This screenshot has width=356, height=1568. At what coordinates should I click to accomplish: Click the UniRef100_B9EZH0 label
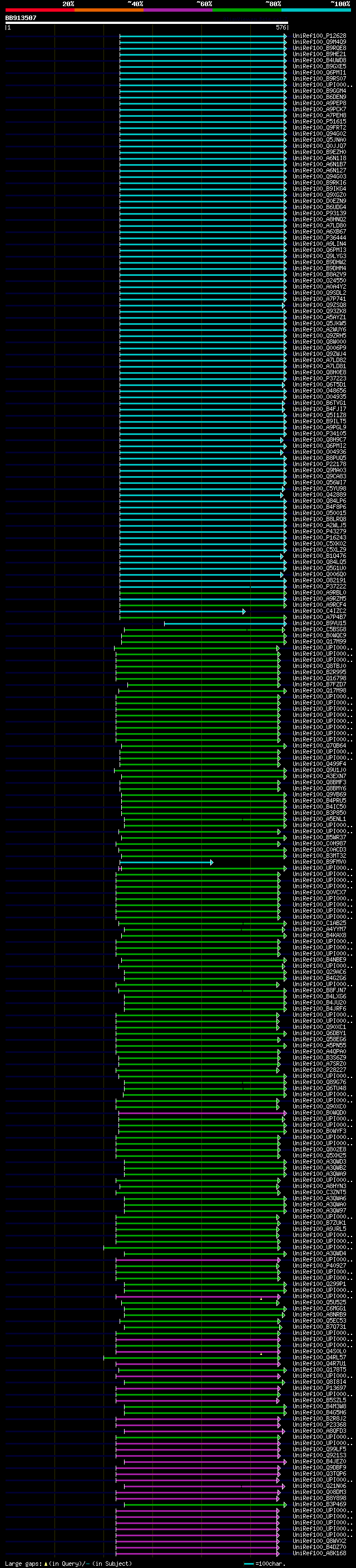click(x=319, y=152)
